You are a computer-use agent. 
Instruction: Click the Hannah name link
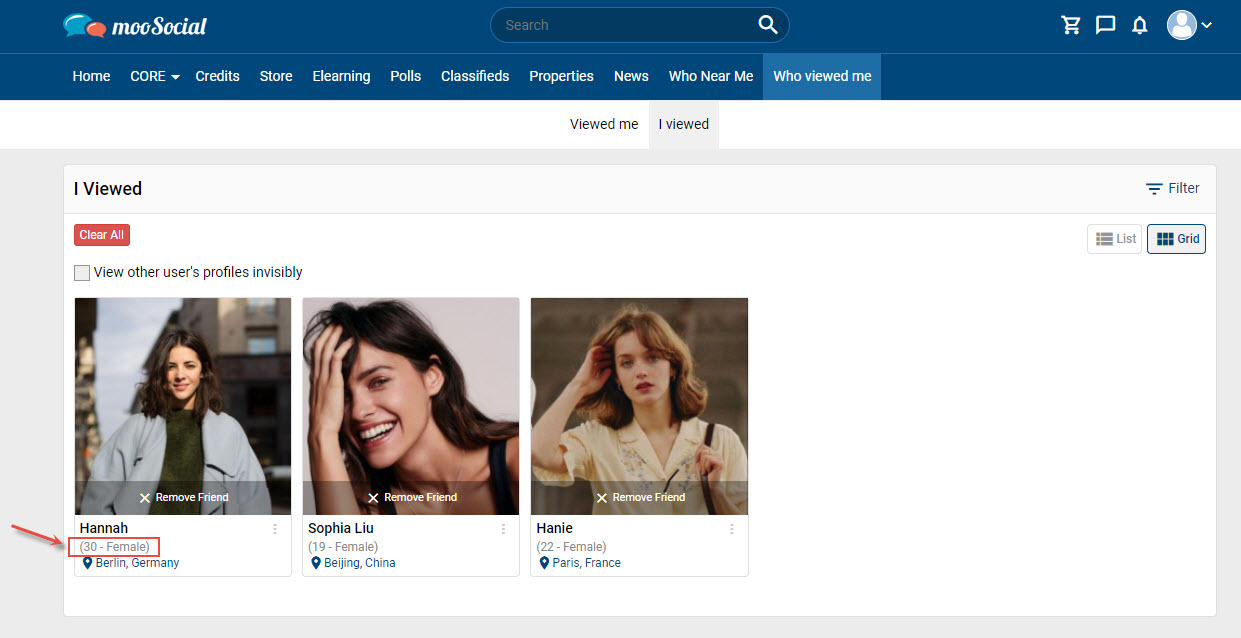tap(104, 528)
